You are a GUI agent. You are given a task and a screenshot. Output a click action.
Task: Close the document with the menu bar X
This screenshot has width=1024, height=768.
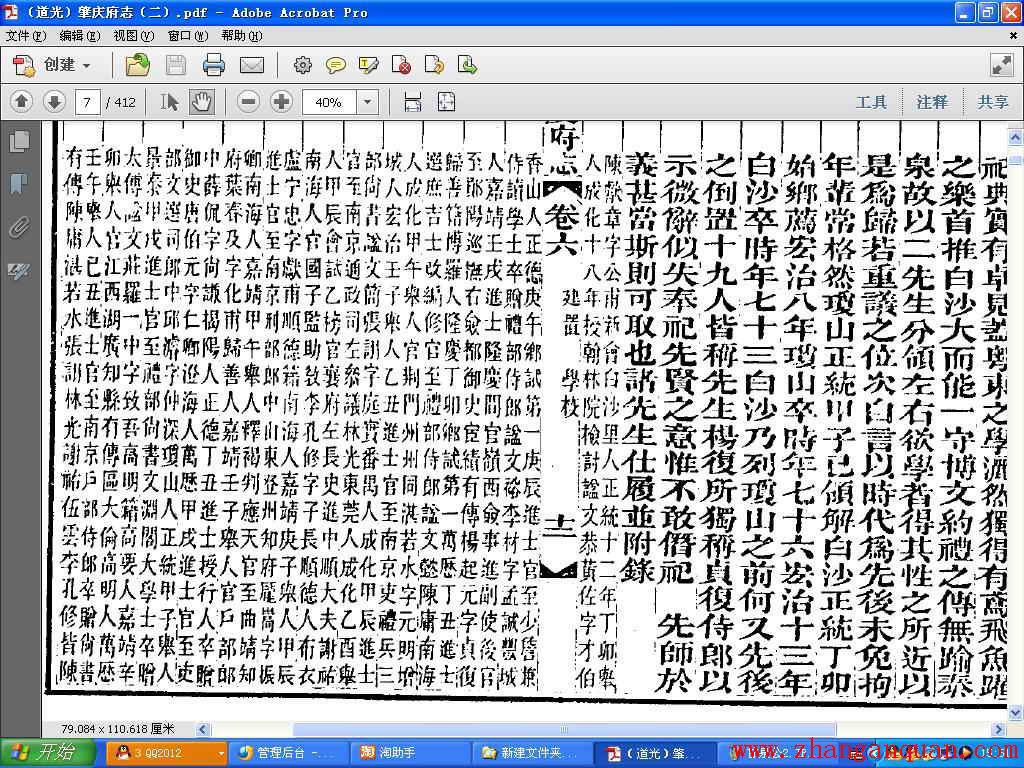point(1014,36)
